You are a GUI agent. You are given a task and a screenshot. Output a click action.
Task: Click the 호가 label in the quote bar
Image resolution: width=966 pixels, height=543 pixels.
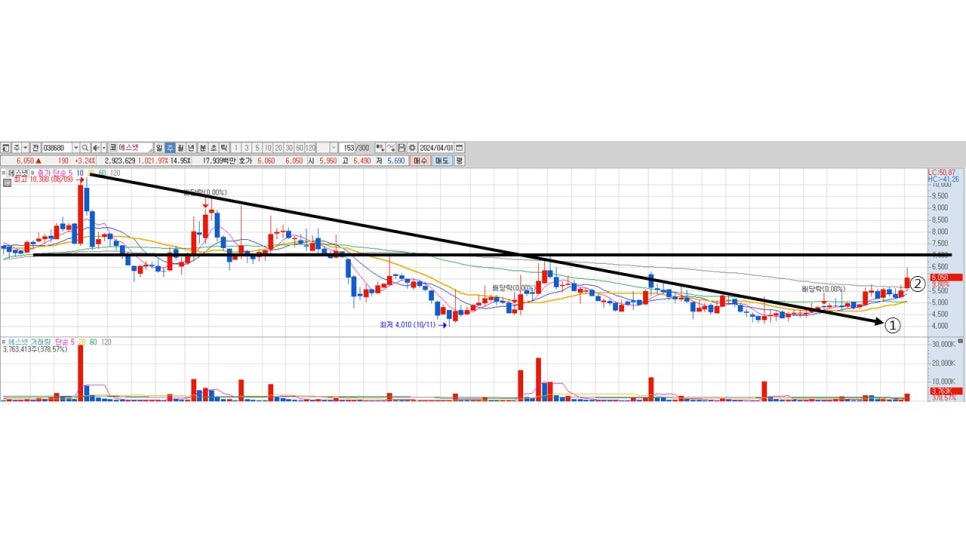point(245,161)
